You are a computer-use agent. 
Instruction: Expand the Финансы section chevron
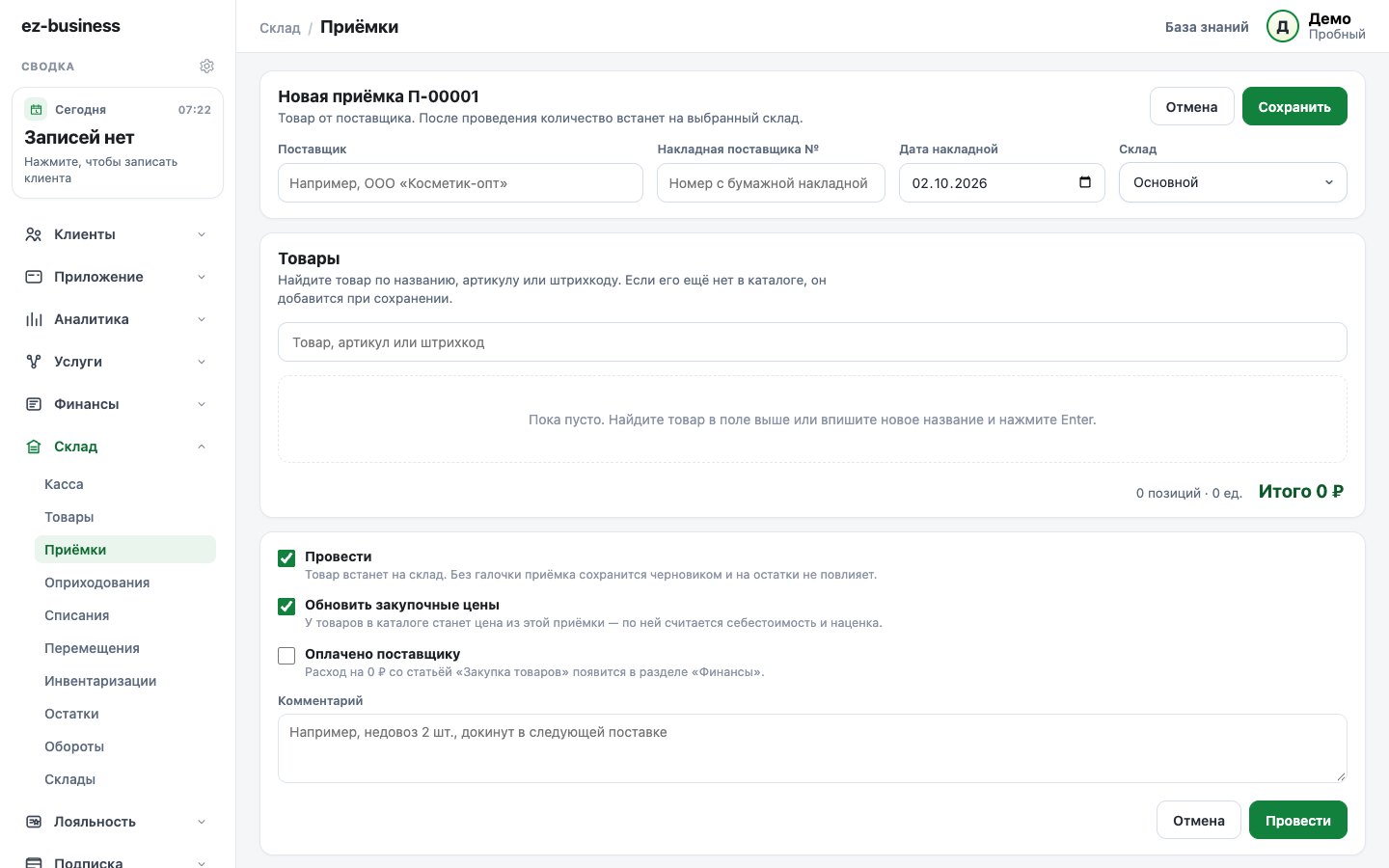[x=202, y=404]
